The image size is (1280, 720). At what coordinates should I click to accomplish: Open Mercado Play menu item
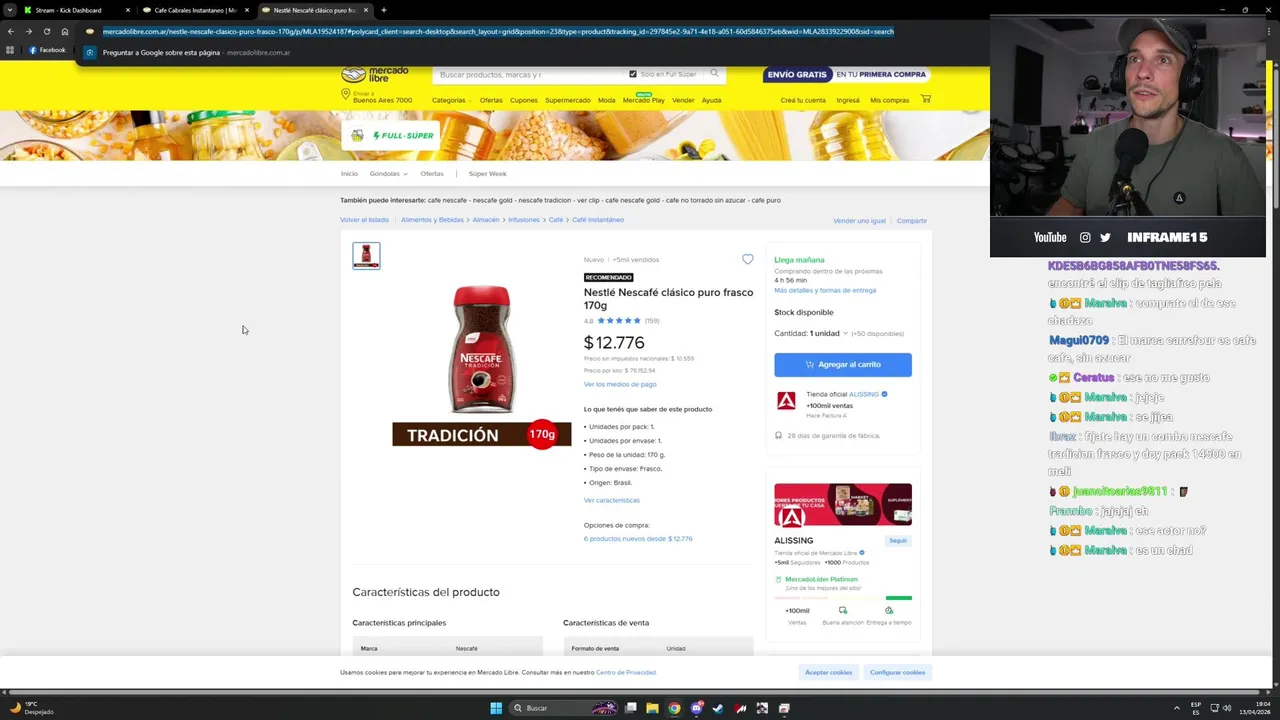[x=643, y=100]
